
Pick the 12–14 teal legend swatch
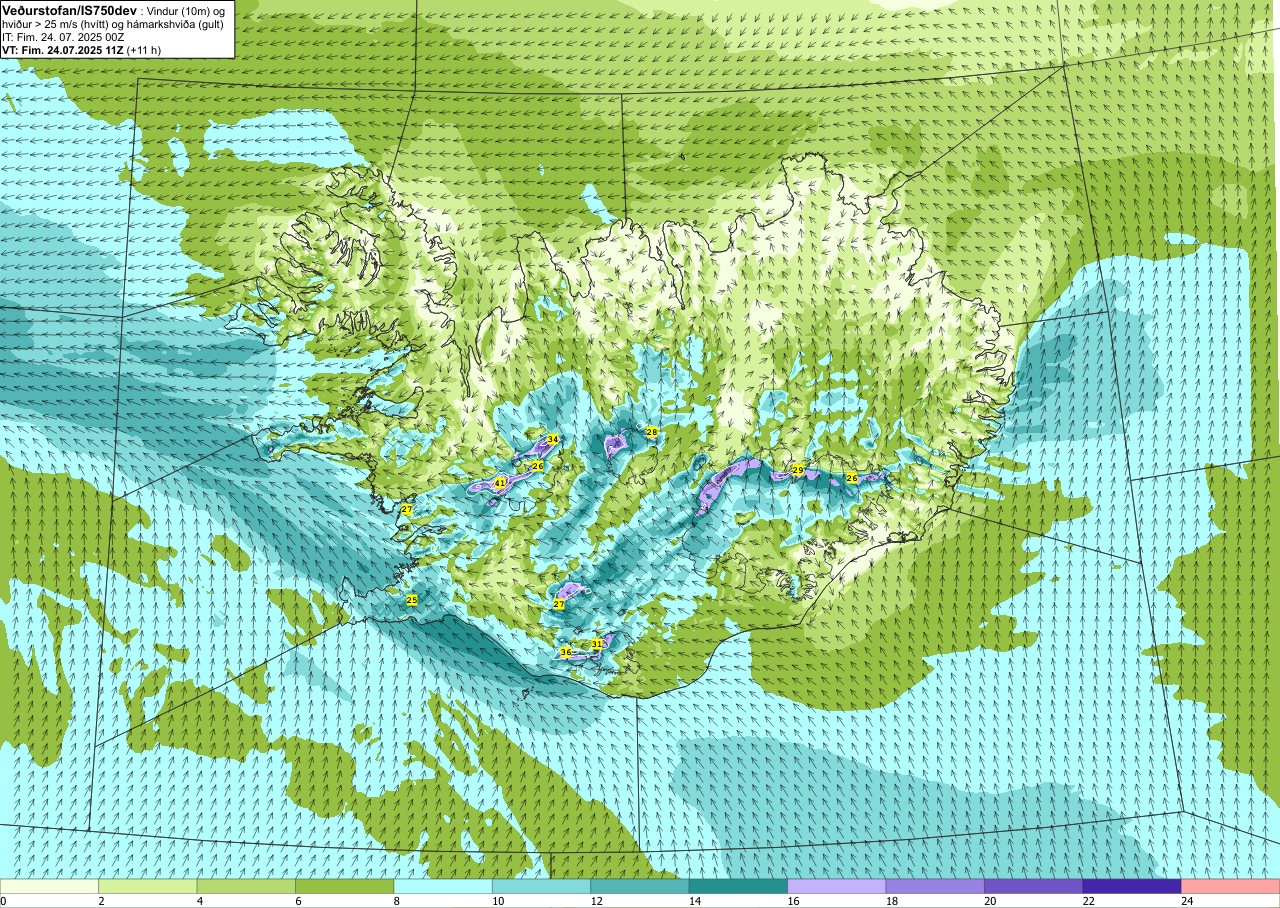pos(640,886)
